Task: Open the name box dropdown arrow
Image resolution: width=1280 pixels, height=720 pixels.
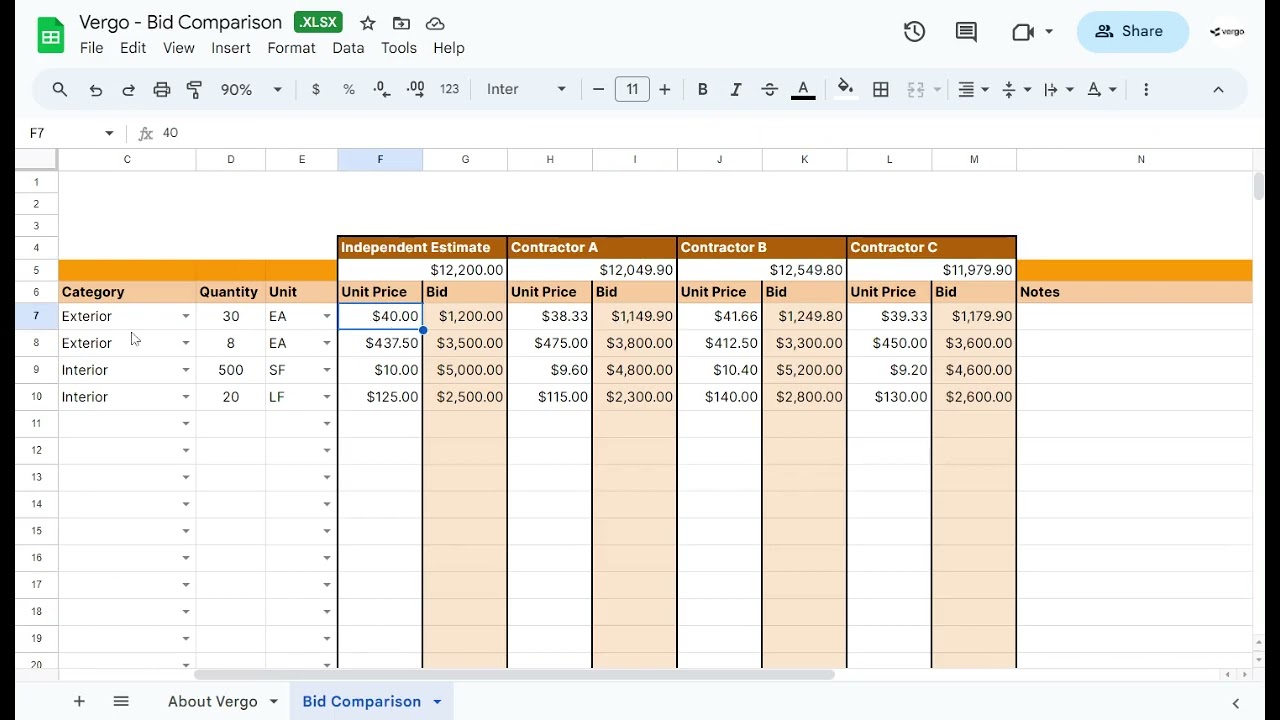Action: pyautogui.click(x=109, y=133)
